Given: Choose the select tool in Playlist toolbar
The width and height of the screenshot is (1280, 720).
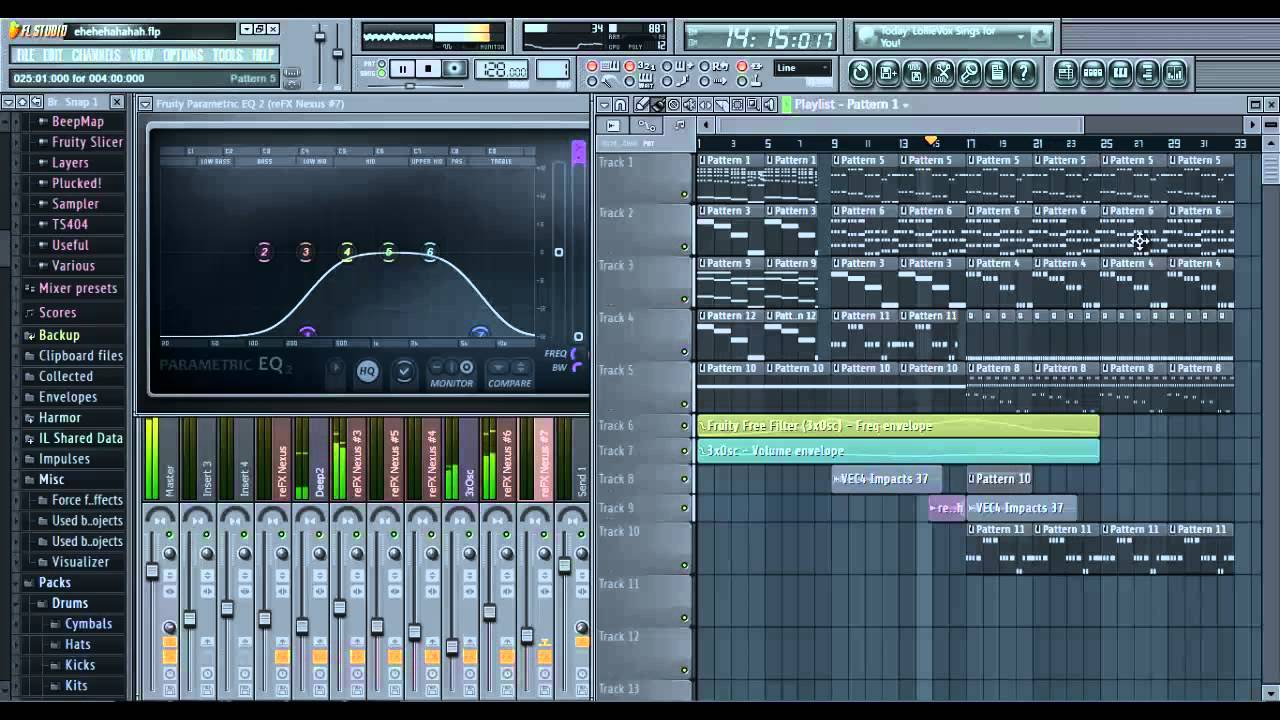Looking at the screenshot, I should (x=738, y=104).
